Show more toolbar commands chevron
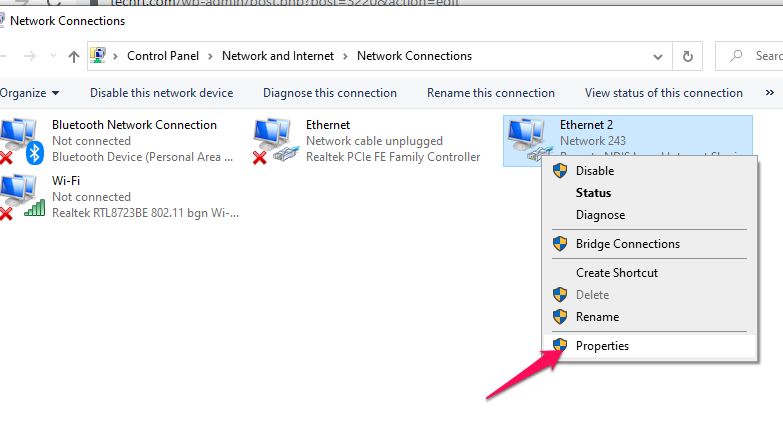Image resolution: width=783 pixels, height=437 pixels. 769,93
